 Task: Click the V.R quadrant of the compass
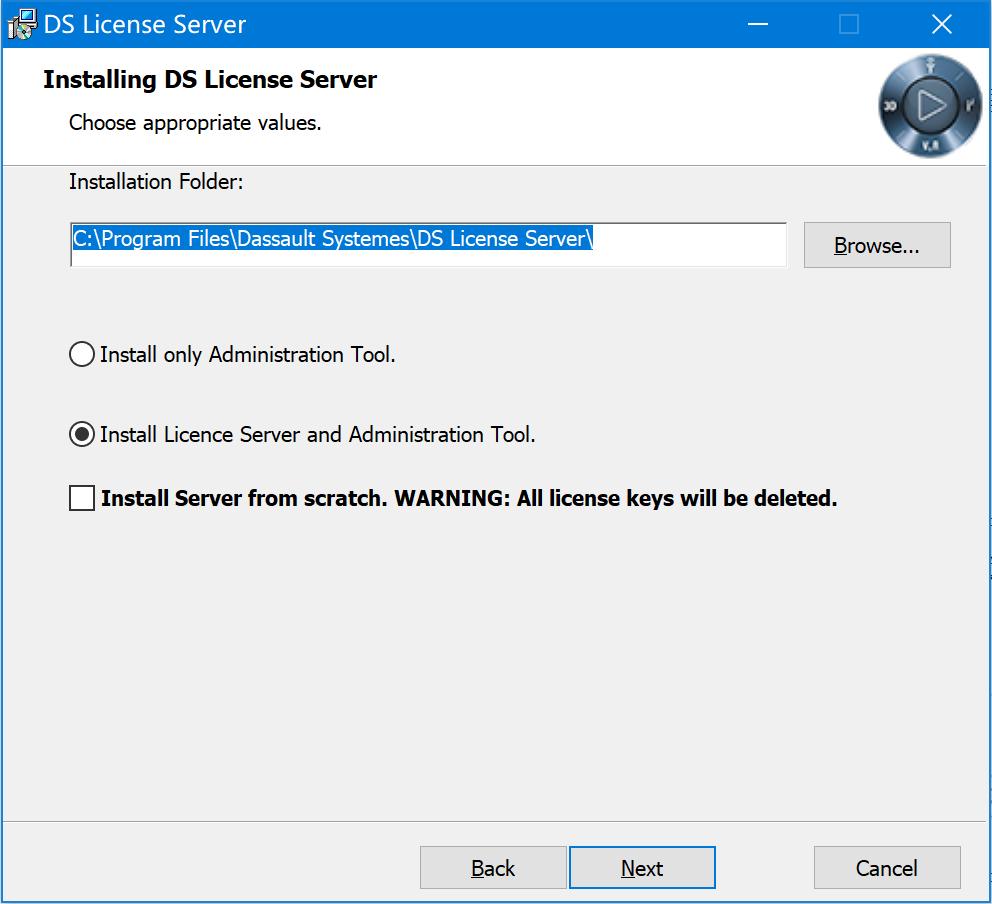coord(930,145)
